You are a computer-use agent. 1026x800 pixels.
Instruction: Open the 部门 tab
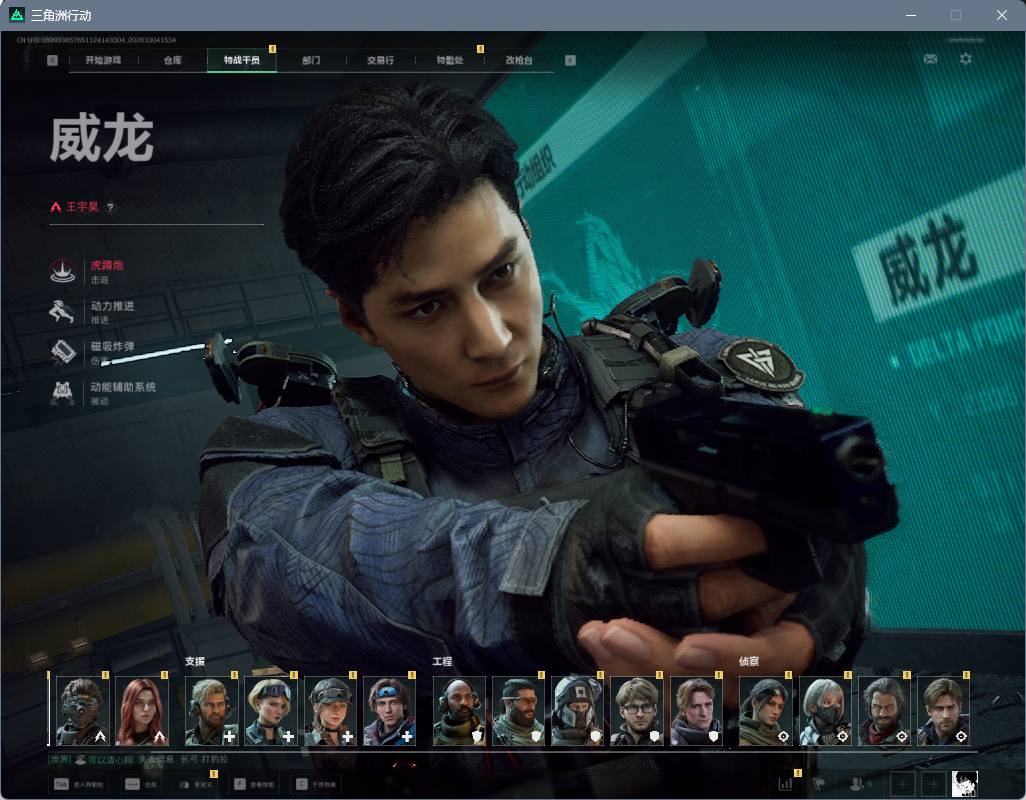[x=311, y=60]
